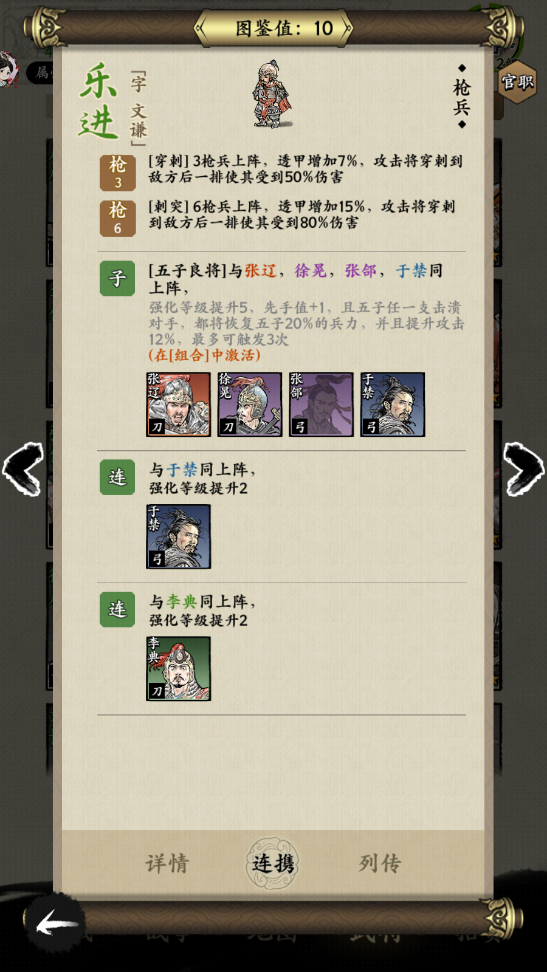The image size is (547, 972).
Task: Tap the green 李典 name link
Action: click(x=181, y=601)
